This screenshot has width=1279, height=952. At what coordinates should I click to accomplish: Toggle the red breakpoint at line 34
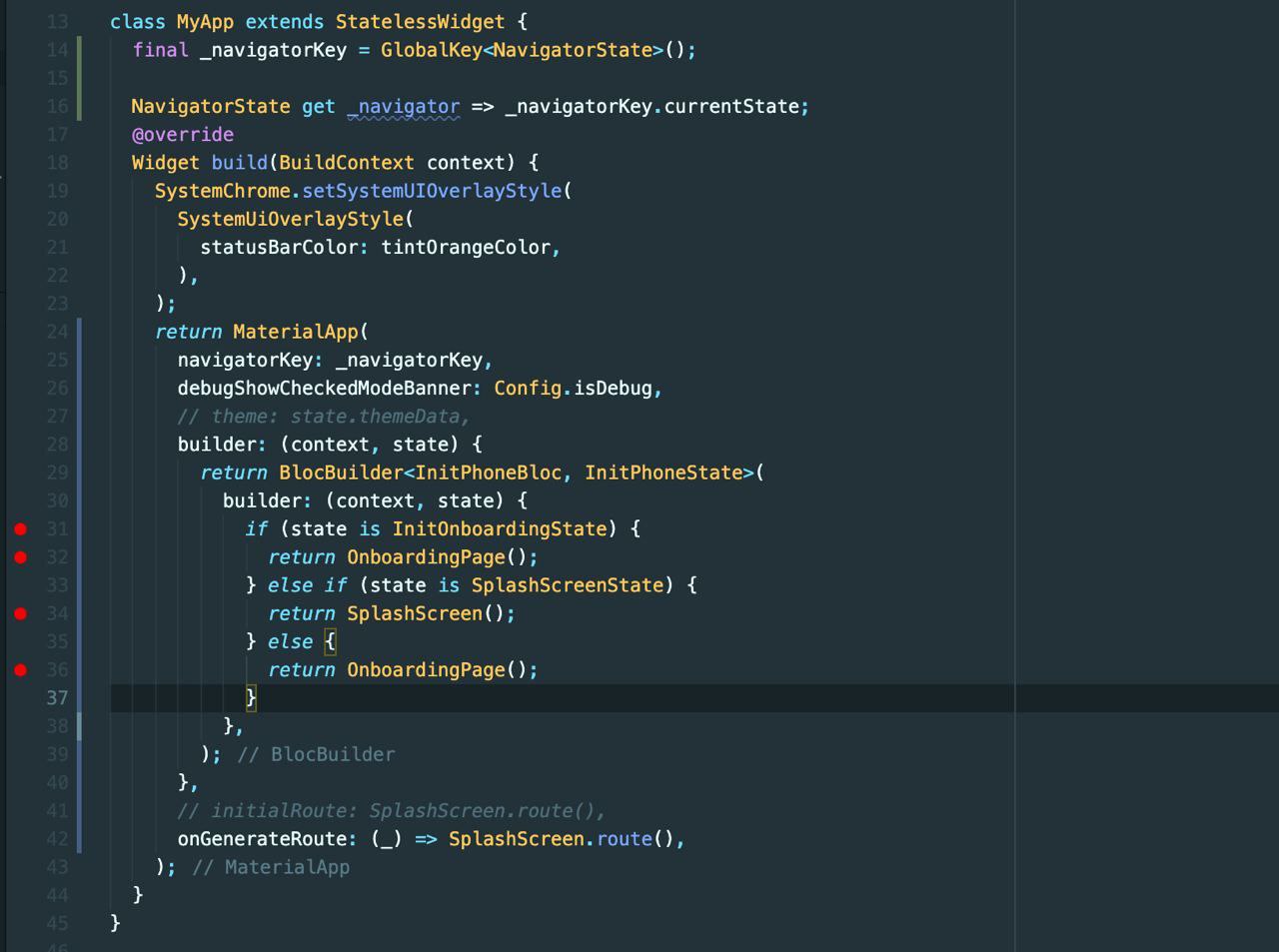[20, 613]
